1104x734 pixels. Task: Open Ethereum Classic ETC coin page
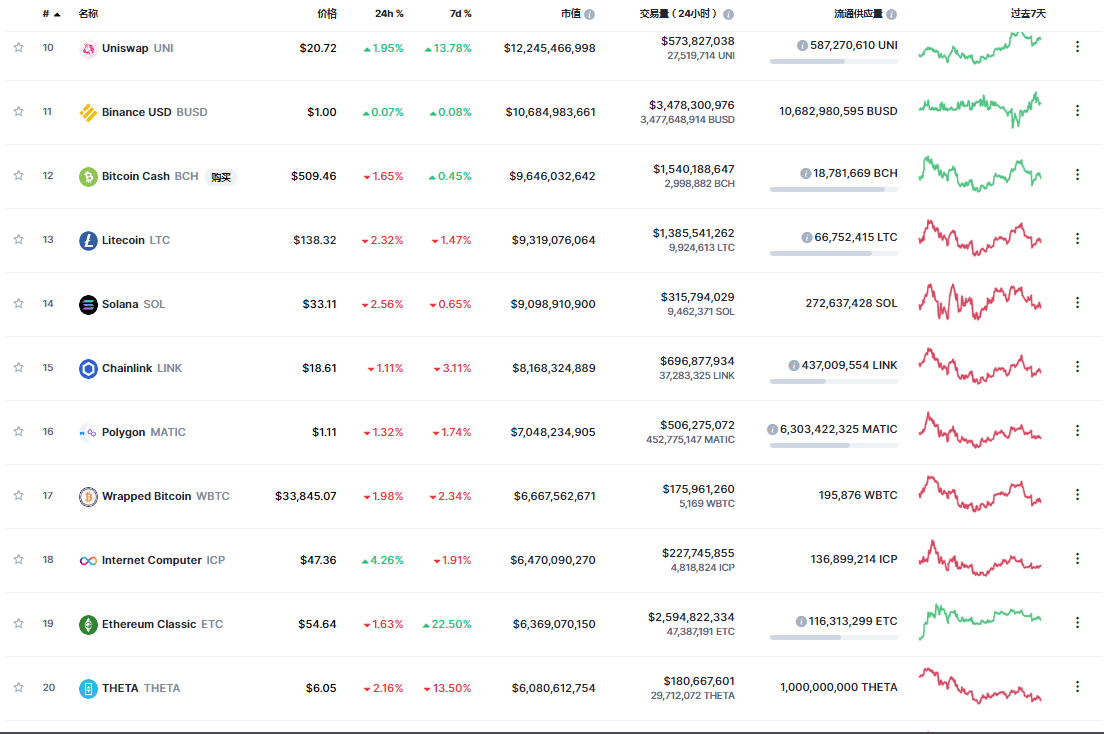click(x=162, y=624)
